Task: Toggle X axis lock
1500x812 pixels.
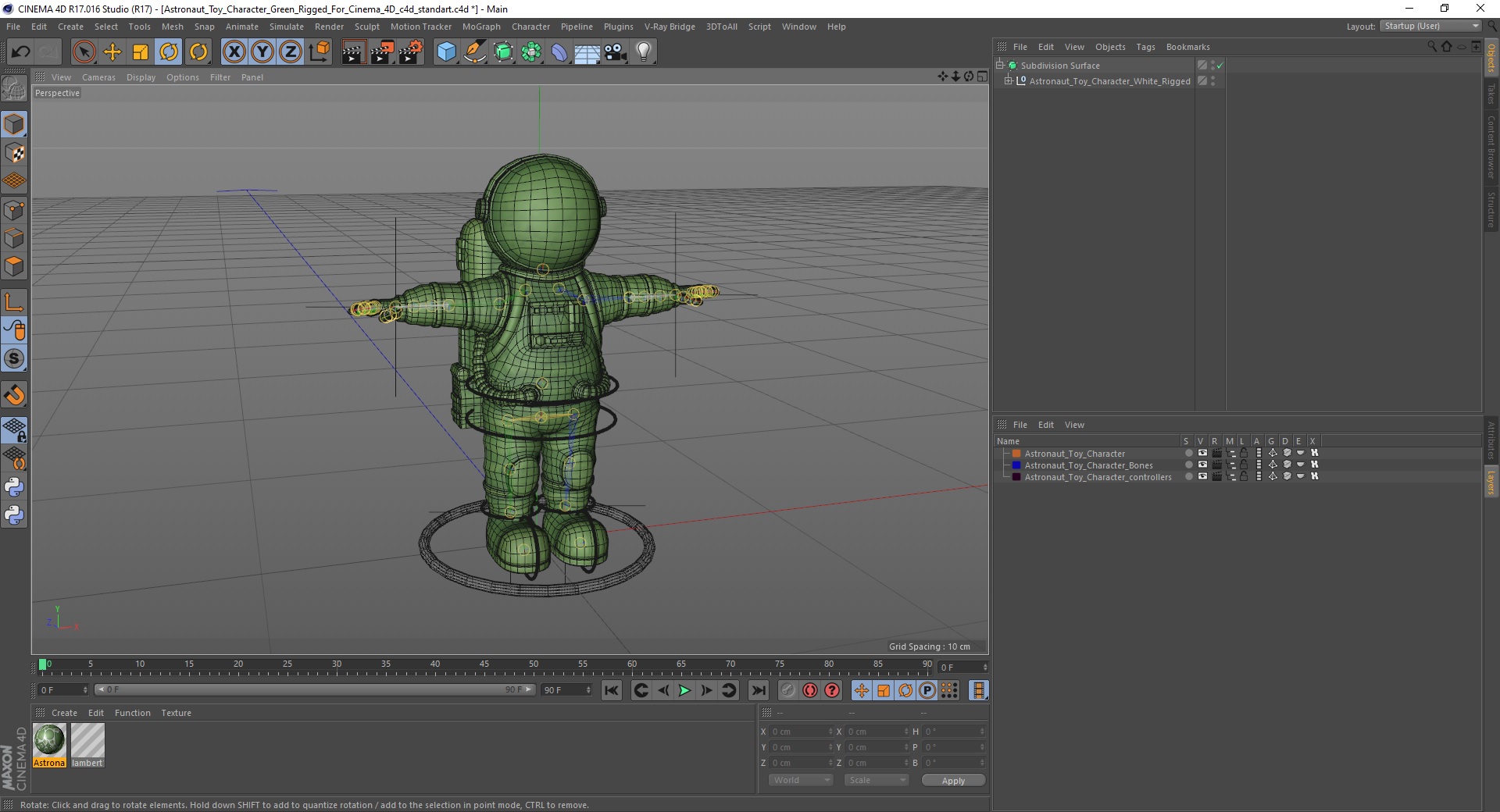Action: point(234,52)
